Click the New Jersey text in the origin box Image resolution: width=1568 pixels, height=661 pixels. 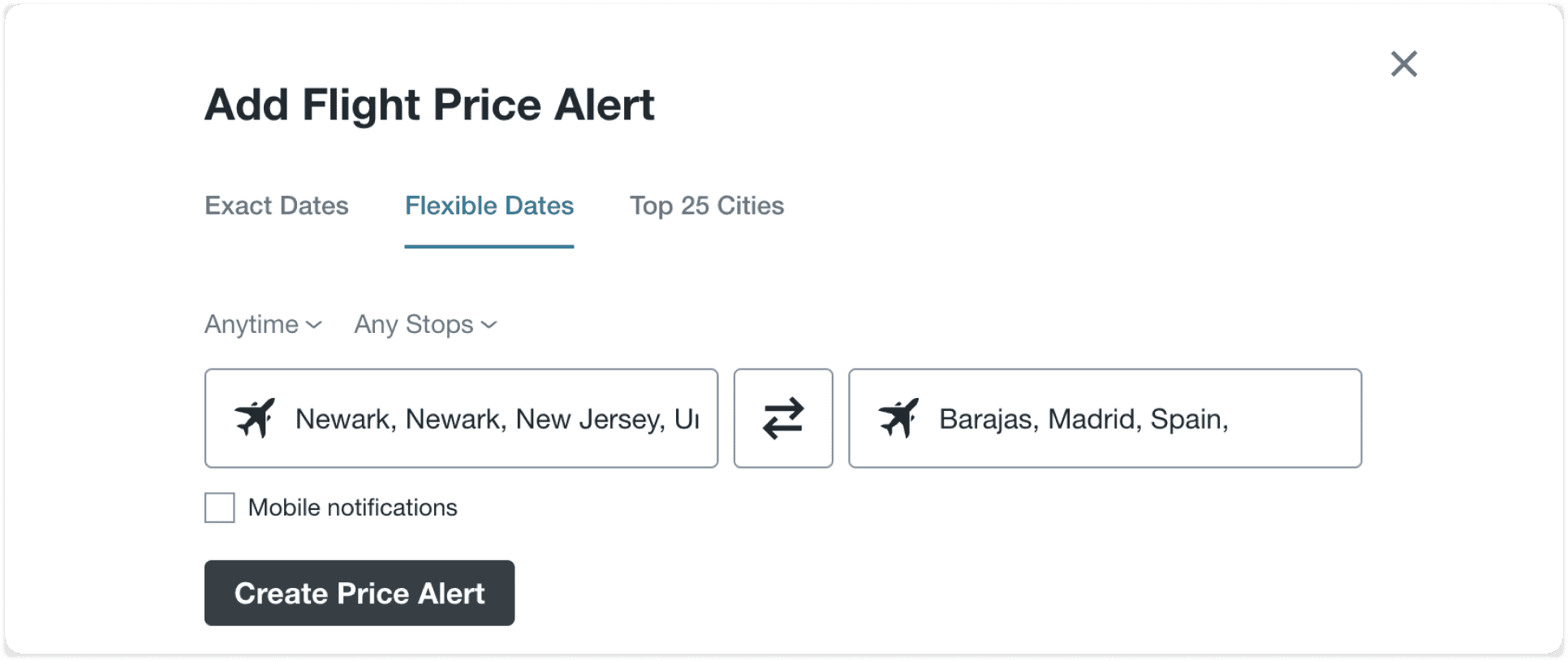pyautogui.click(x=590, y=419)
